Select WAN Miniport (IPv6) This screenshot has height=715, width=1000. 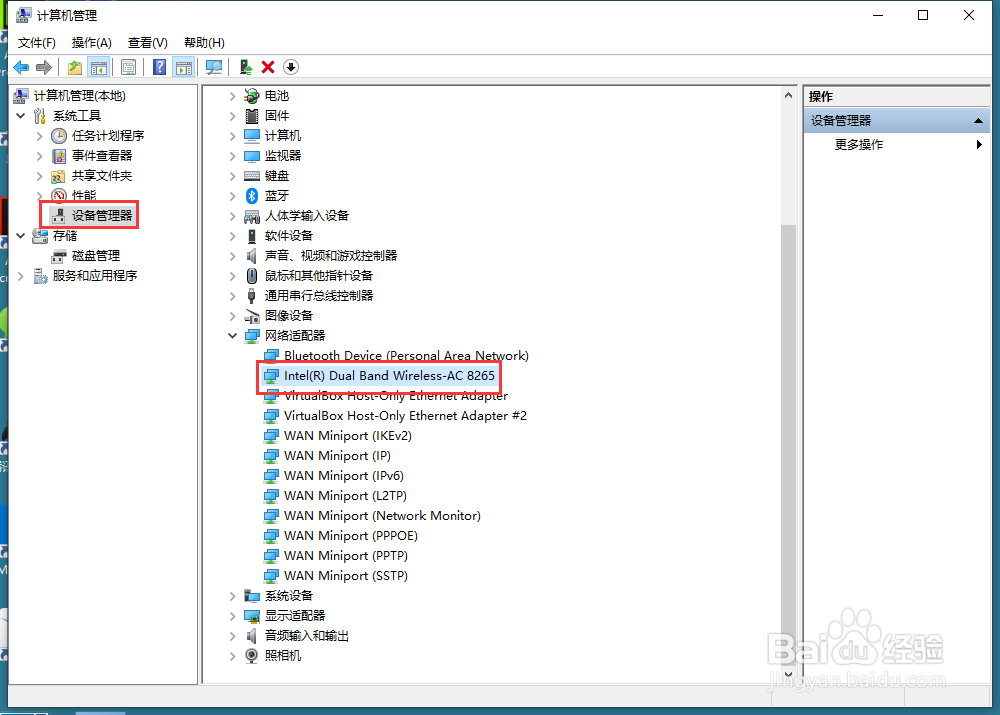(x=344, y=476)
